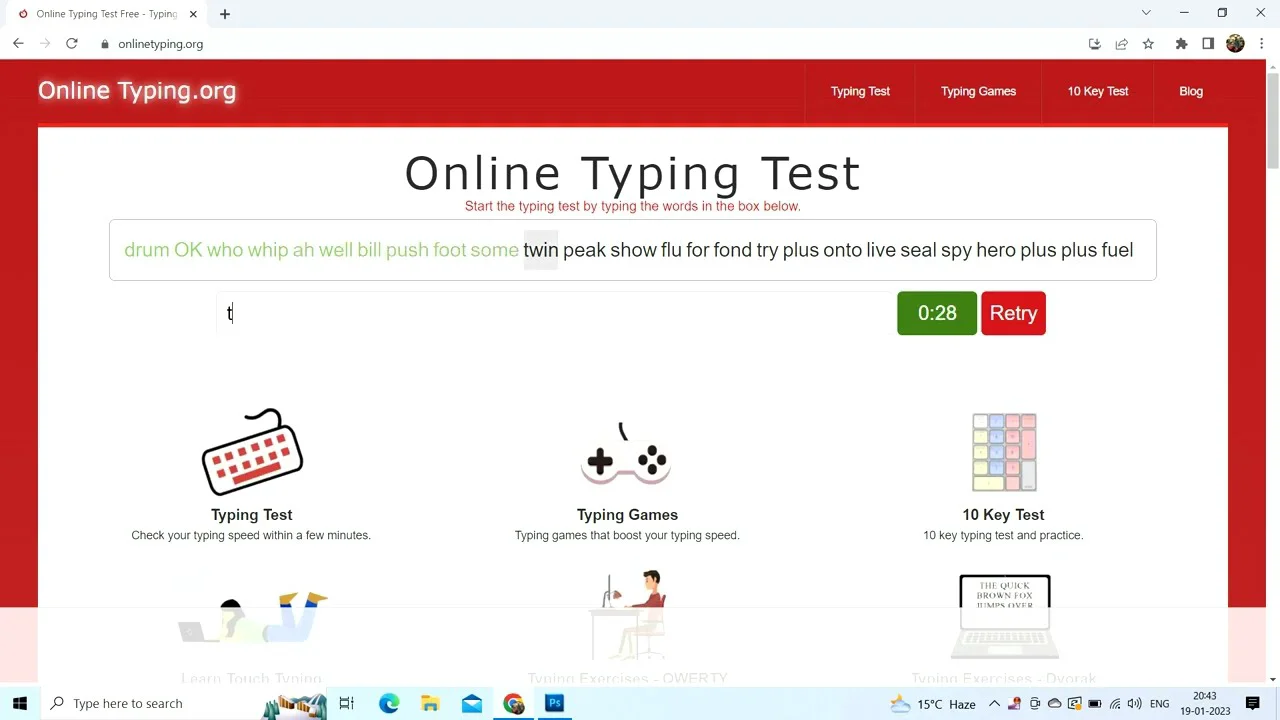
Task: Click the word "drum" in the test box
Action: pos(147,250)
